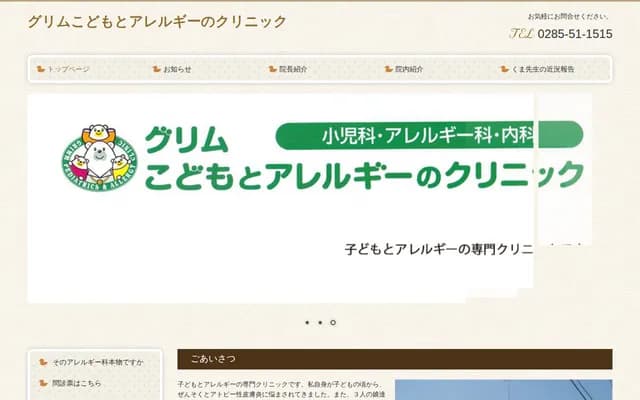Open sidebar link 問診票はこちら
The width and height of the screenshot is (640, 400).
click(x=76, y=383)
